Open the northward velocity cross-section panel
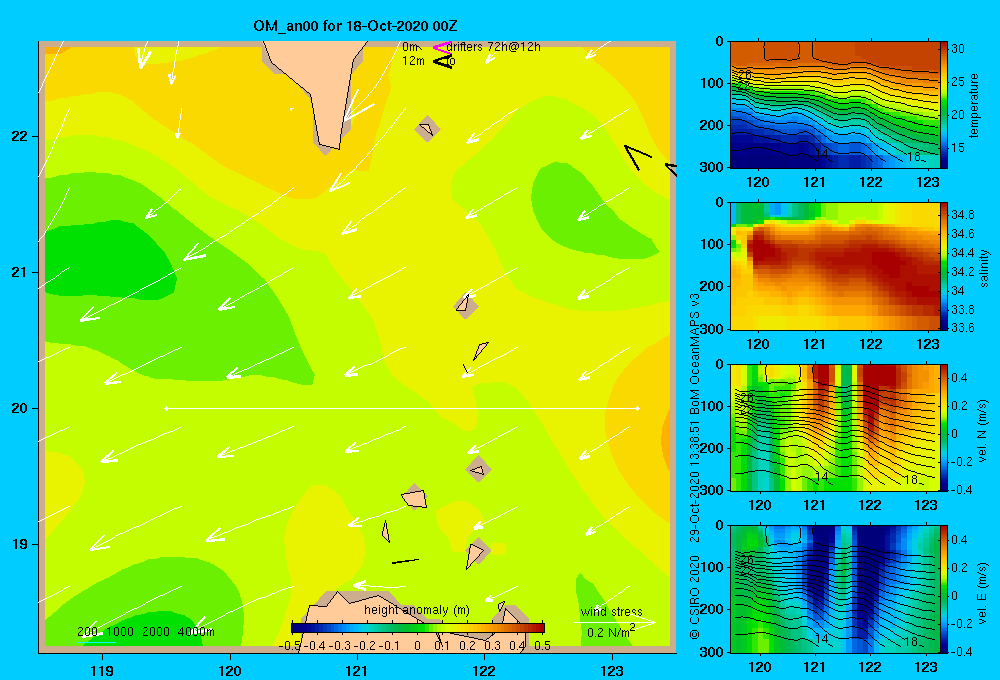 [834, 427]
